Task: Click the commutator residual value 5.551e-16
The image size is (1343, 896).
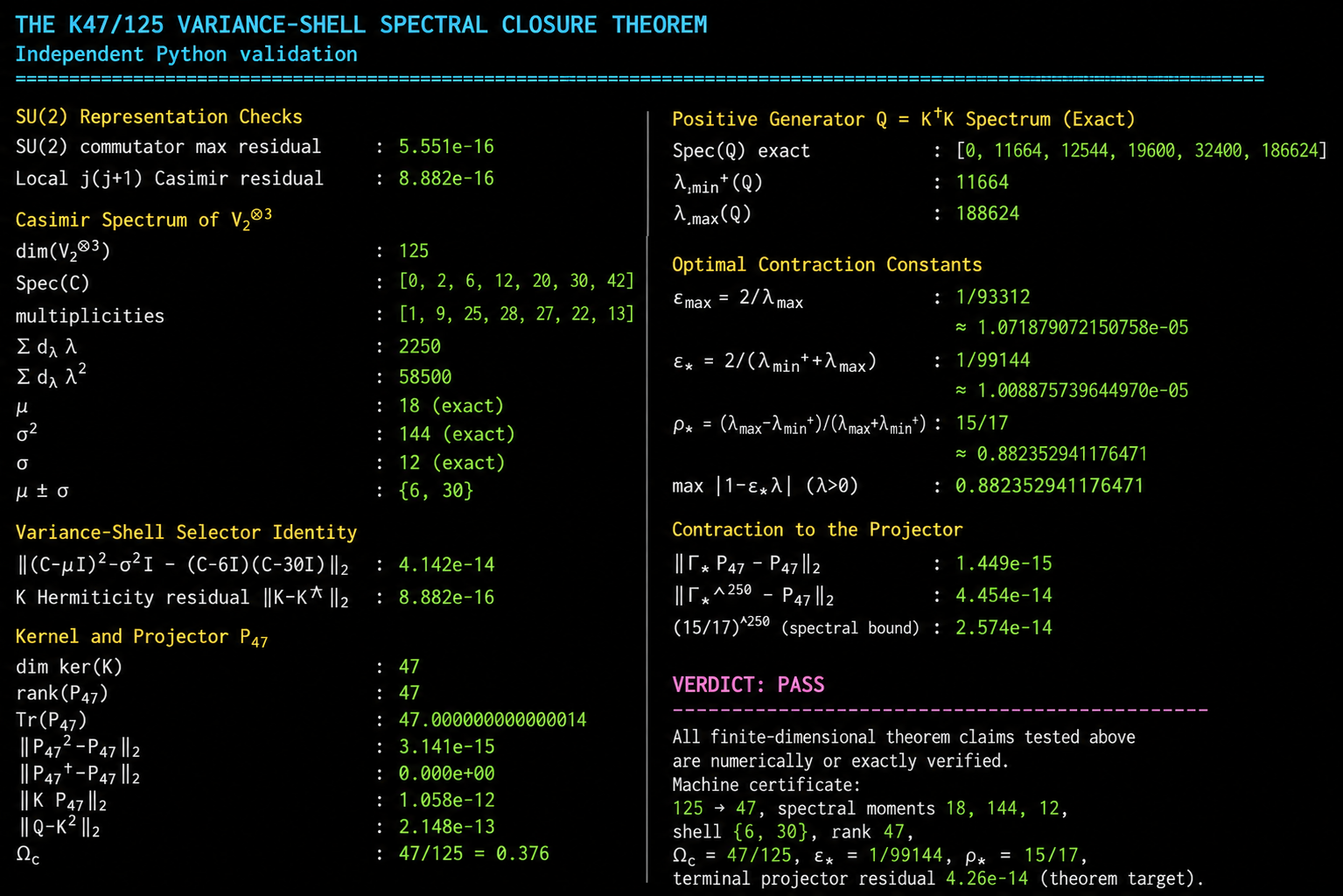Action: [x=446, y=146]
